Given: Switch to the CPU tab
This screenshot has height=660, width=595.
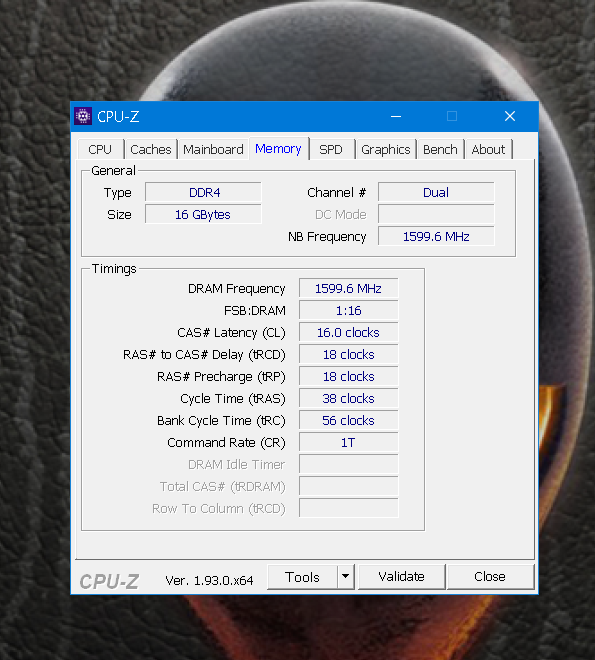Looking at the screenshot, I should [x=100, y=149].
